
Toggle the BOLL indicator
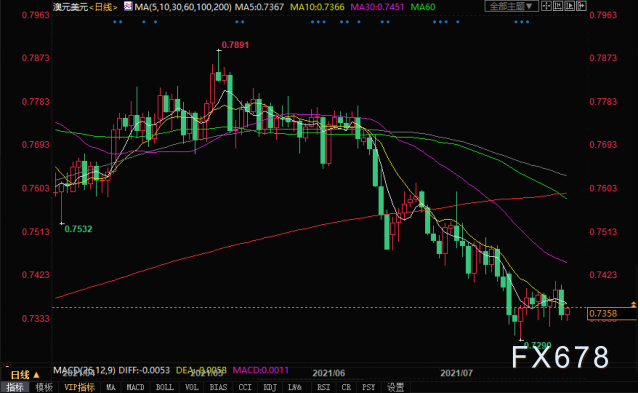164,387
